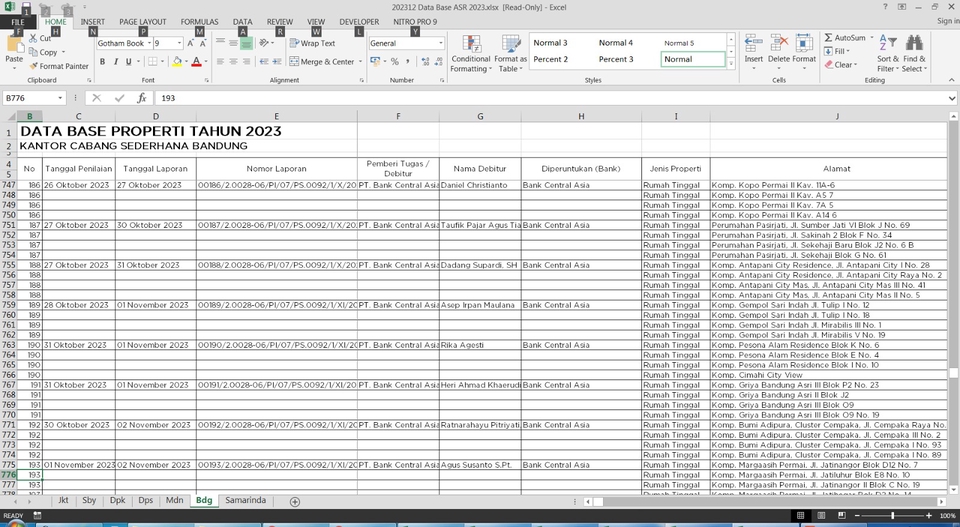Select the Jkt sheet tab
This screenshot has width=960, height=527.
coord(63,501)
